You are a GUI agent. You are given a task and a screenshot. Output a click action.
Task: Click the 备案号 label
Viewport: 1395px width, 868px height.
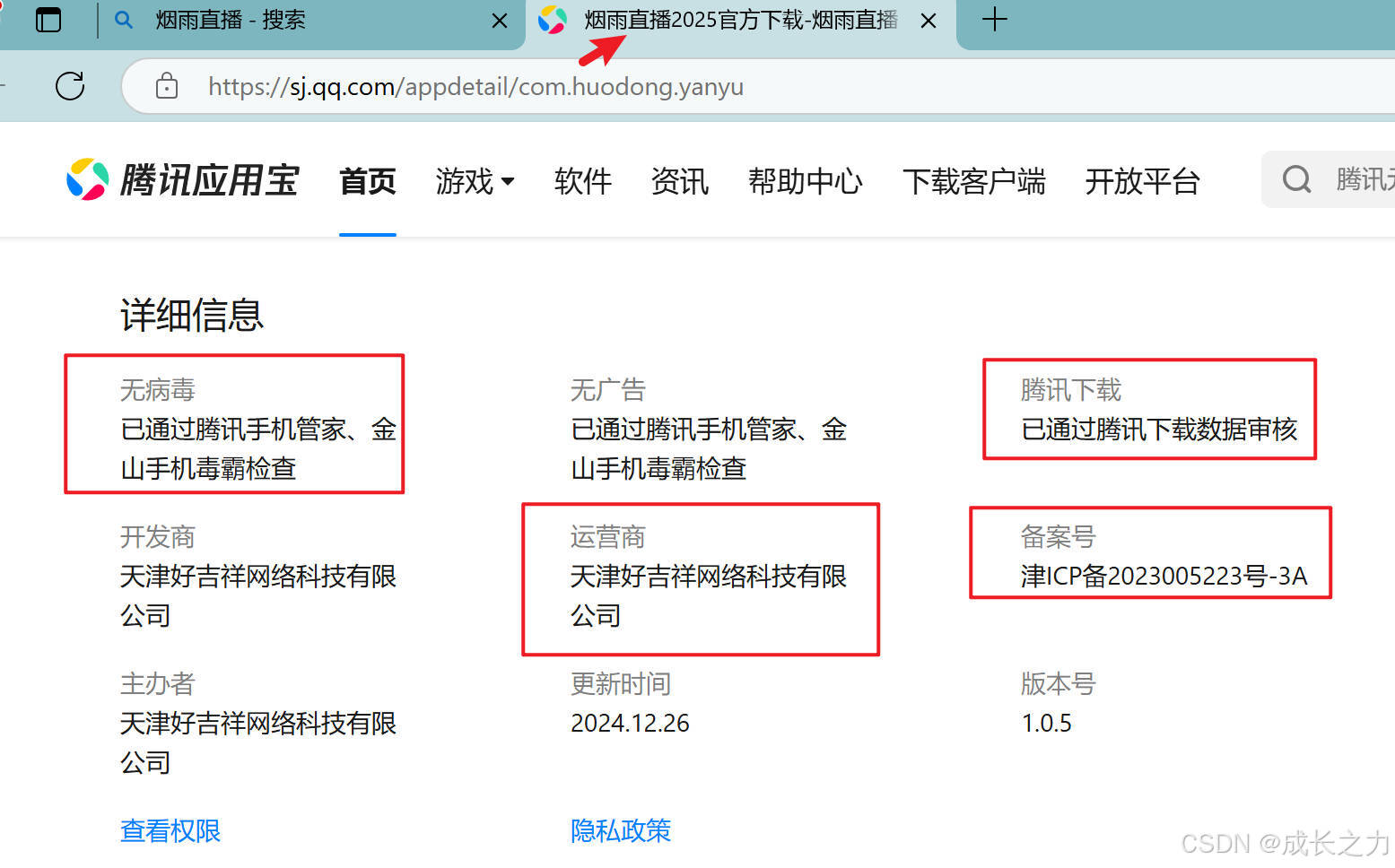pos(1059,537)
